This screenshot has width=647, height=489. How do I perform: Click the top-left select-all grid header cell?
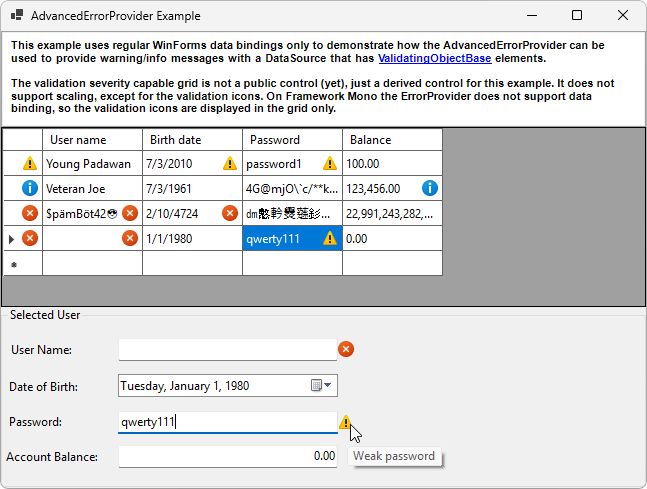23,140
